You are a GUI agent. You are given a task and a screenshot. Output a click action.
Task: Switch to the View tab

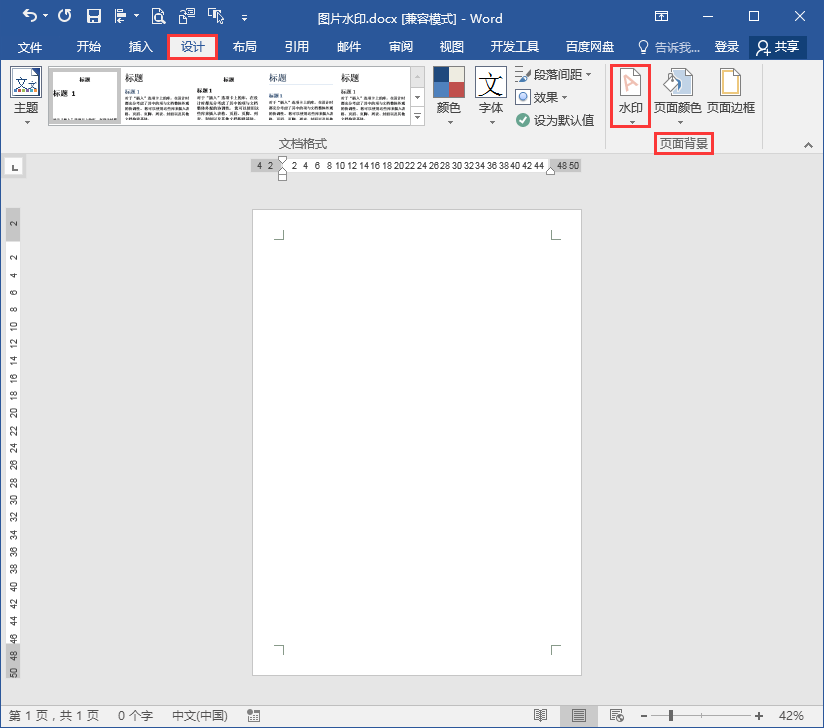tap(451, 47)
